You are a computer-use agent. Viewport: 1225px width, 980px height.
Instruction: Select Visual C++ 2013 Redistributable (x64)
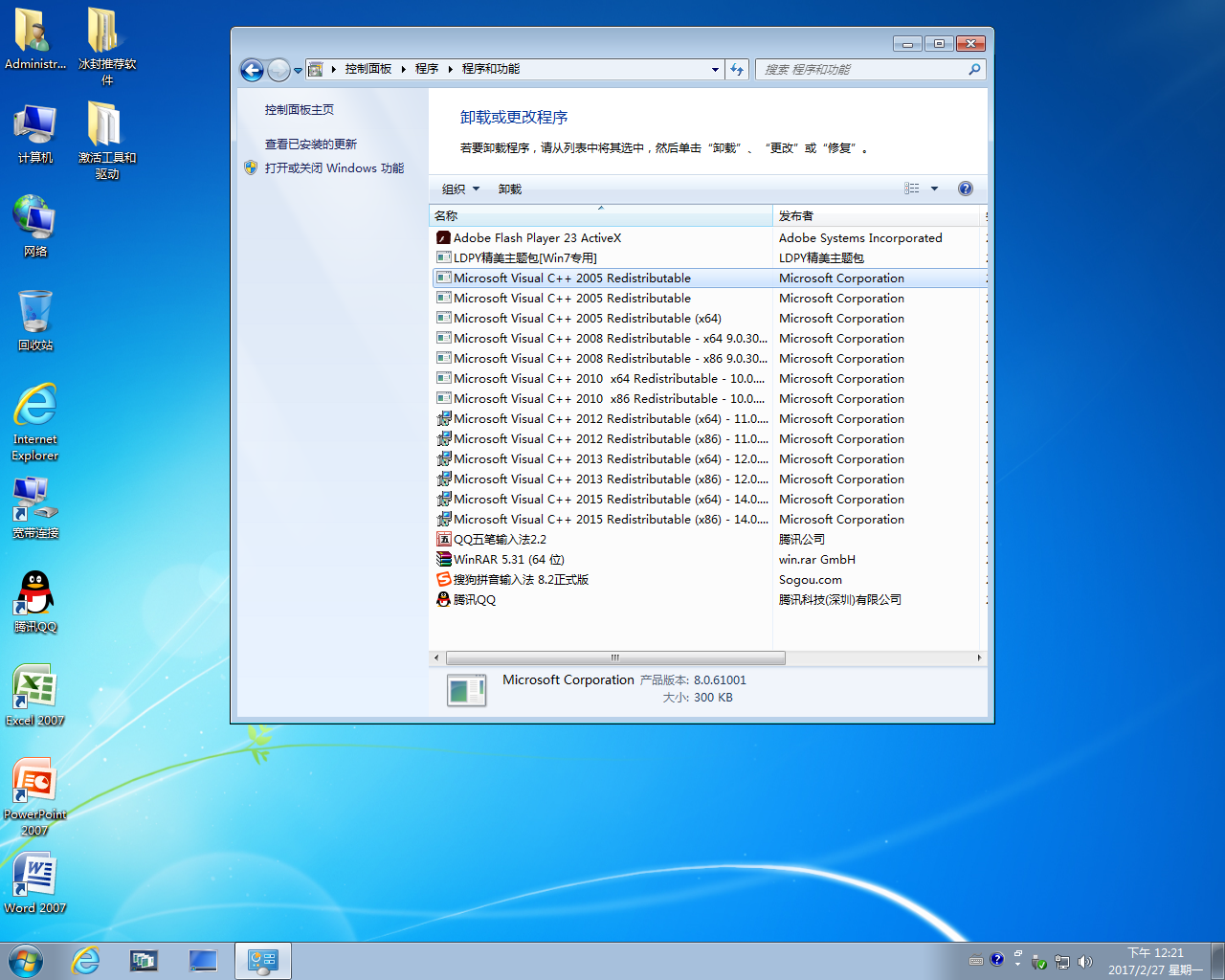[x=708, y=459]
